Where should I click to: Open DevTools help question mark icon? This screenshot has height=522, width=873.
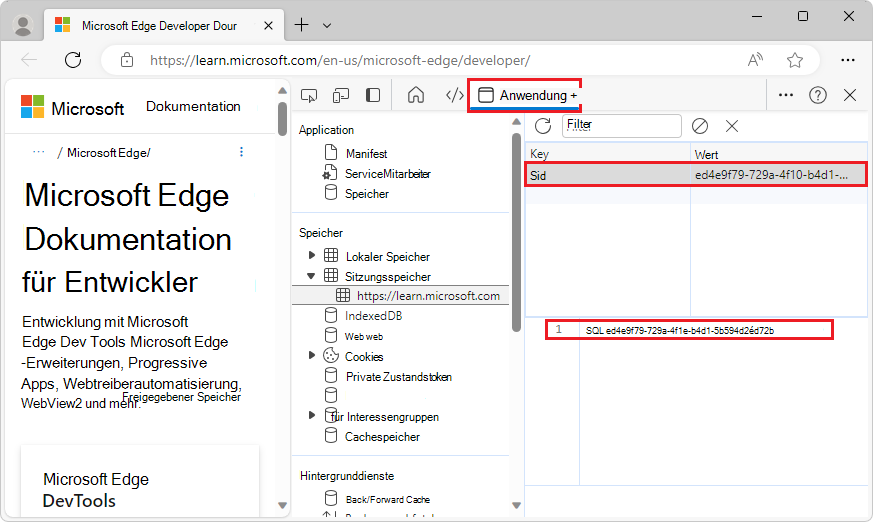coord(817,95)
